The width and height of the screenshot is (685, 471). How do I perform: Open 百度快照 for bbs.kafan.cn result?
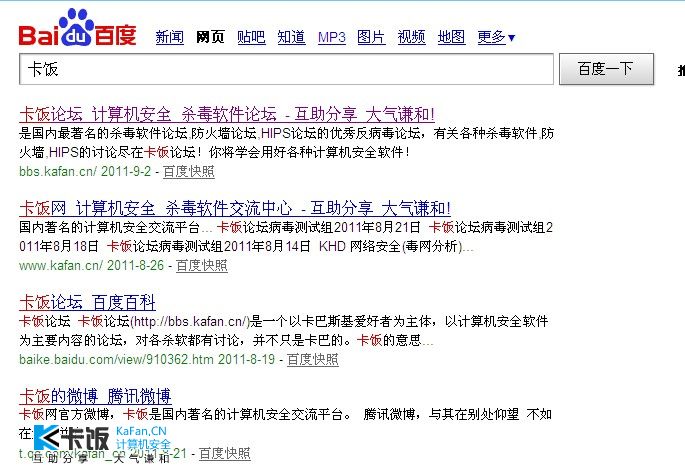click(x=189, y=171)
